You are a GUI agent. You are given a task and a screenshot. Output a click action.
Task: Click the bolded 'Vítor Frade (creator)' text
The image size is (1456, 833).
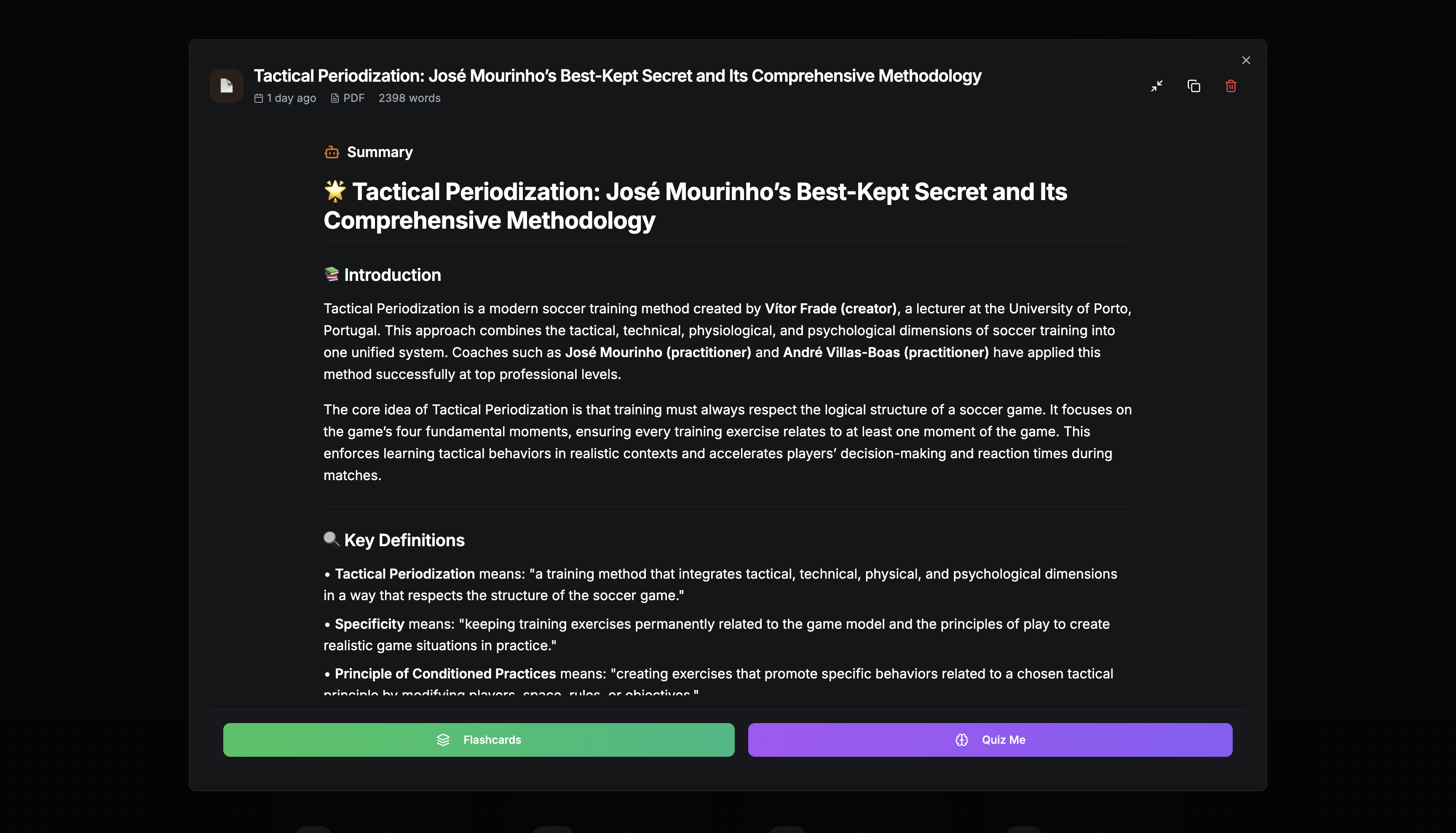[831, 308]
